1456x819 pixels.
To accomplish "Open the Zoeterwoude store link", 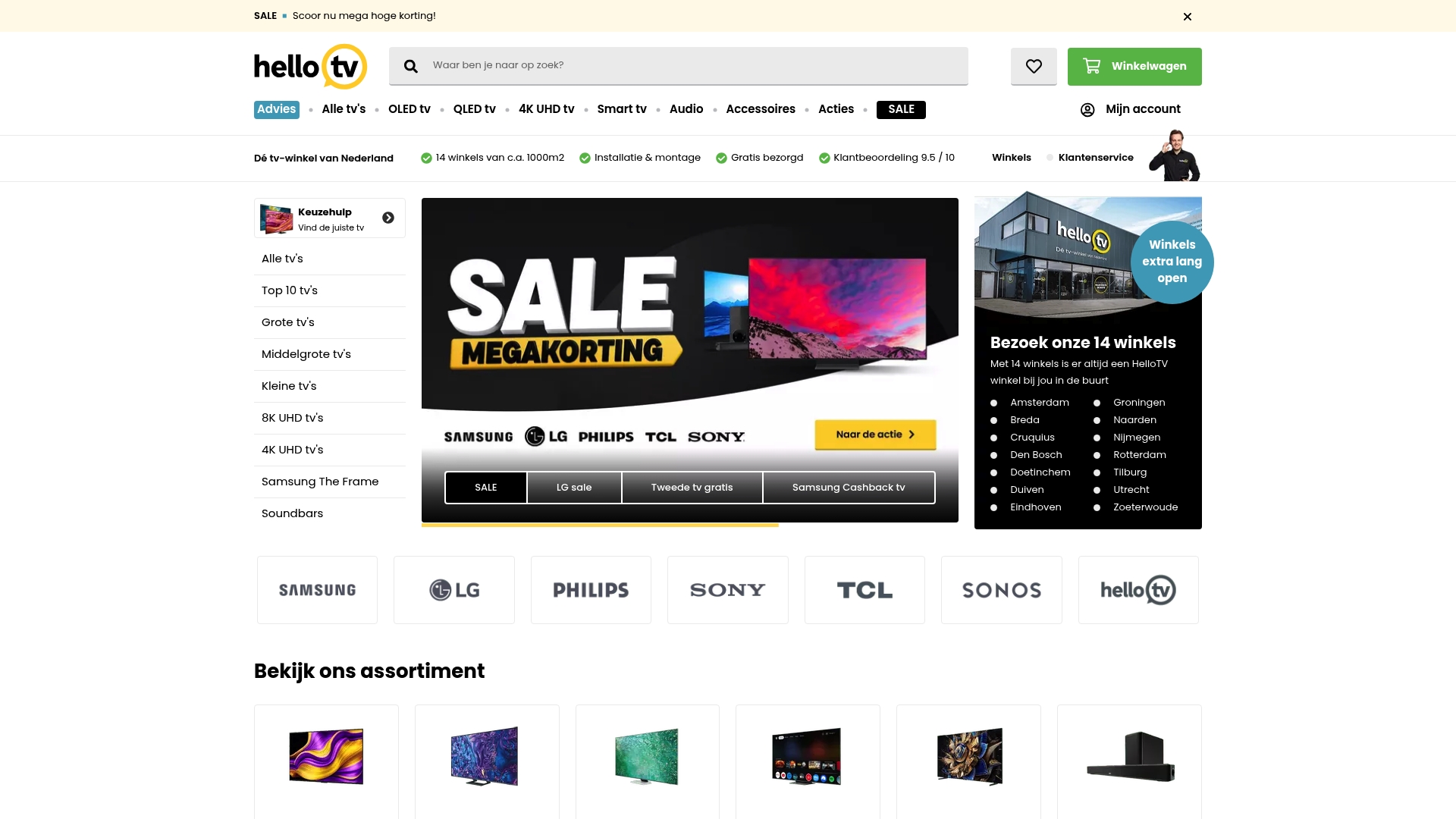I will [x=1146, y=507].
